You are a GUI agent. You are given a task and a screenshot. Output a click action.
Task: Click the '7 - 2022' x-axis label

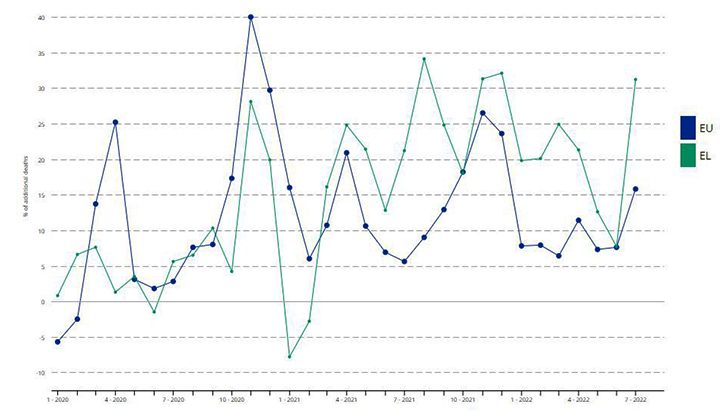pyautogui.click(x=636, y=399)
